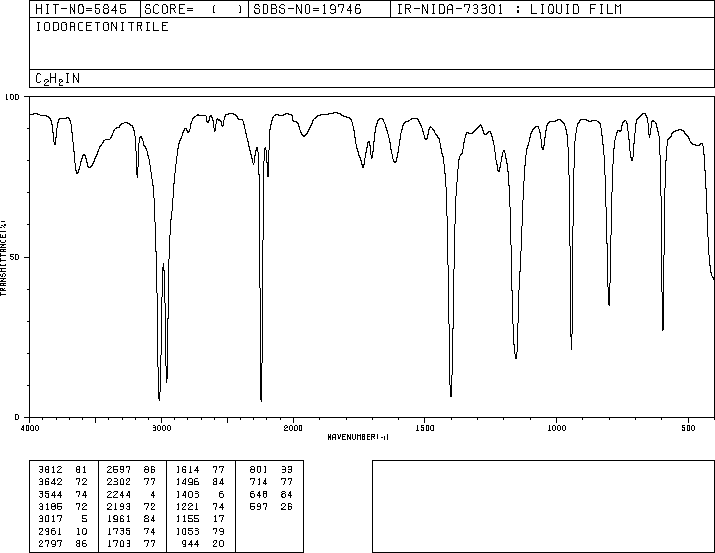The height and width of the screenshot is (553, 715).
Task: Click the HIT-NO=5845 header cell
Action: coord(84,9)
